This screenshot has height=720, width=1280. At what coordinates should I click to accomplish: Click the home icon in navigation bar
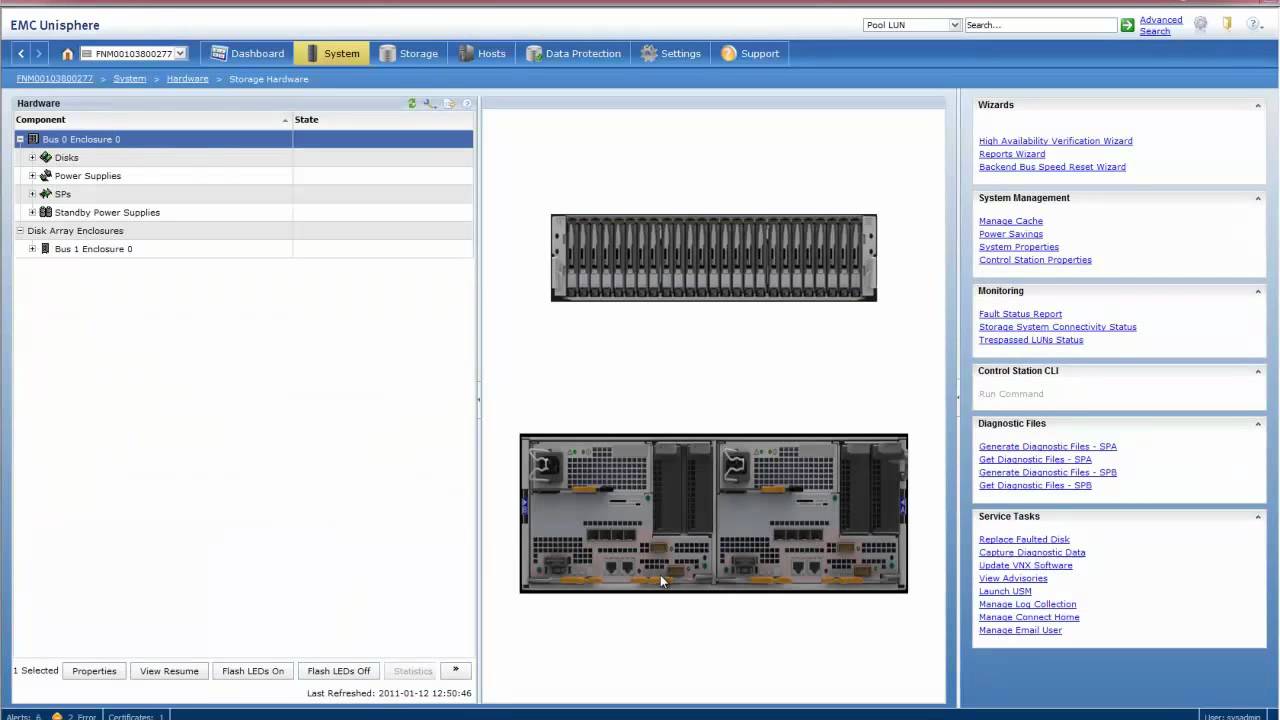(67, 54)
